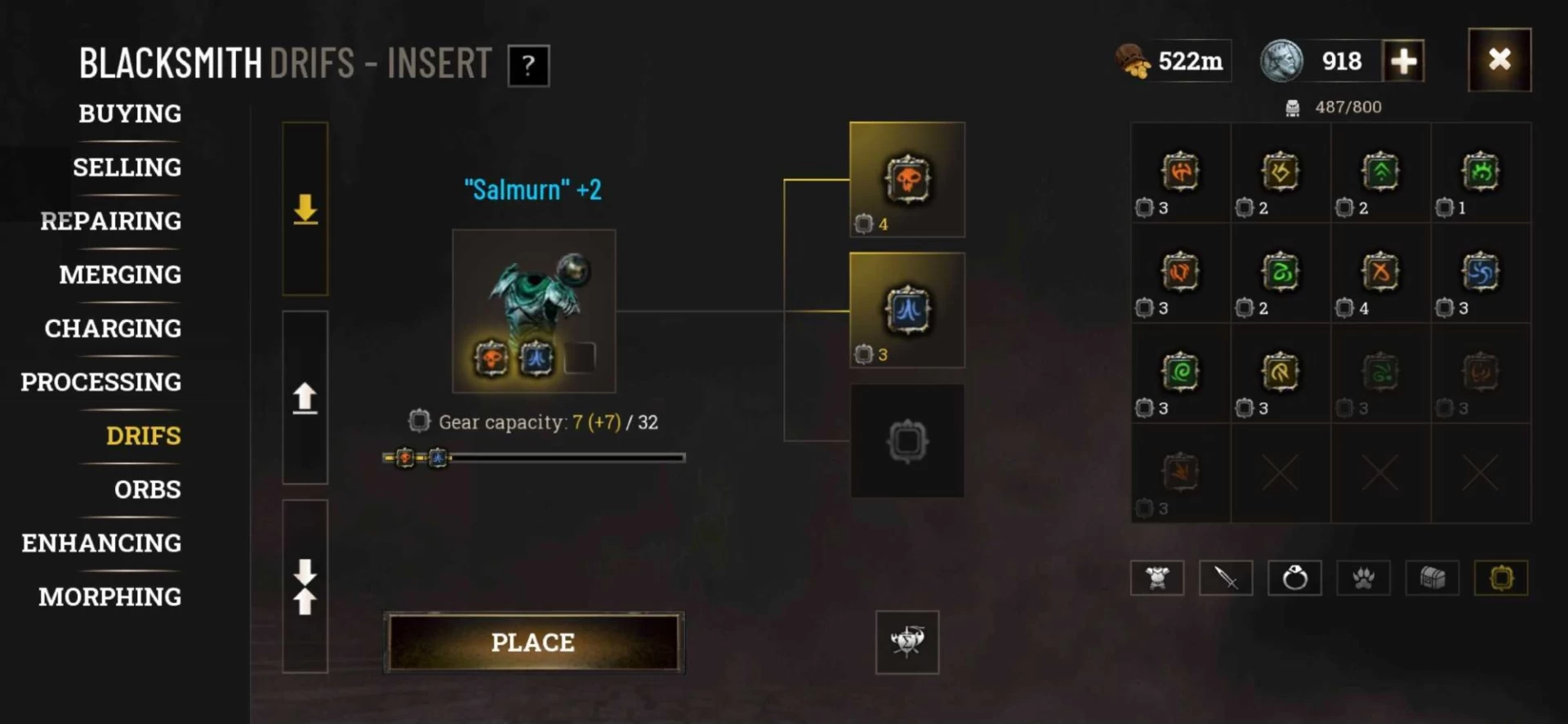Select the chest filter icon
This screenshot has height=724, width=1568.
[x=1432, y=578]
